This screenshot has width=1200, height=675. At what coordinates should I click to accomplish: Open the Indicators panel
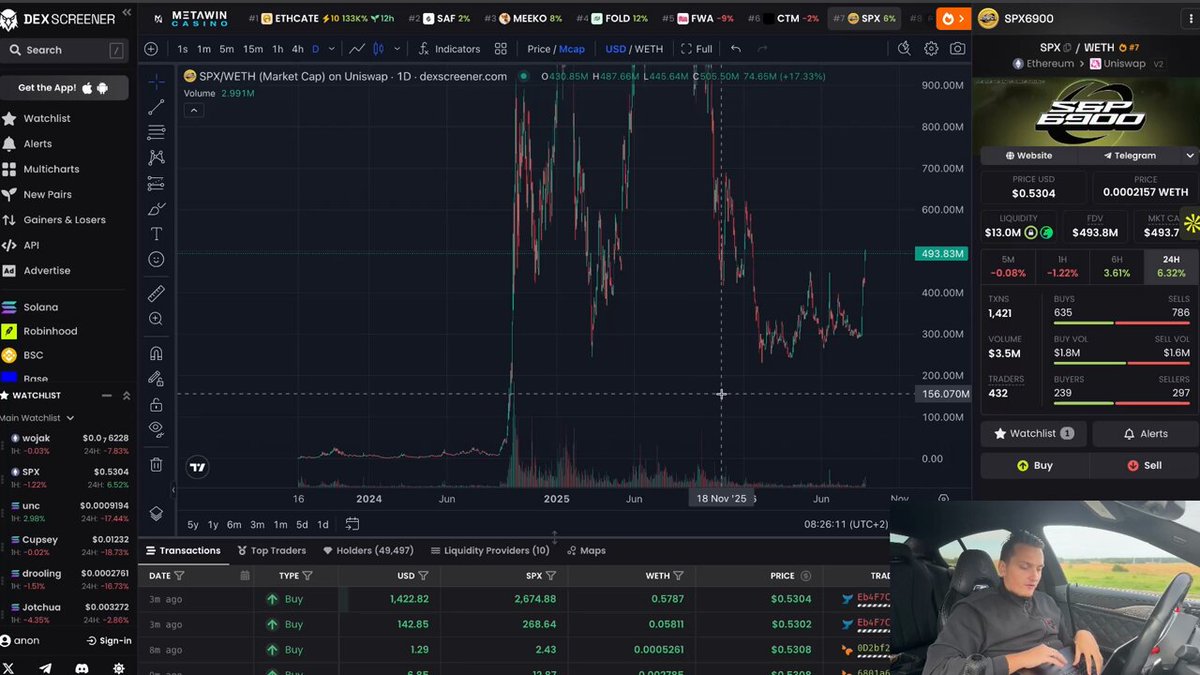tap(449, 49)
